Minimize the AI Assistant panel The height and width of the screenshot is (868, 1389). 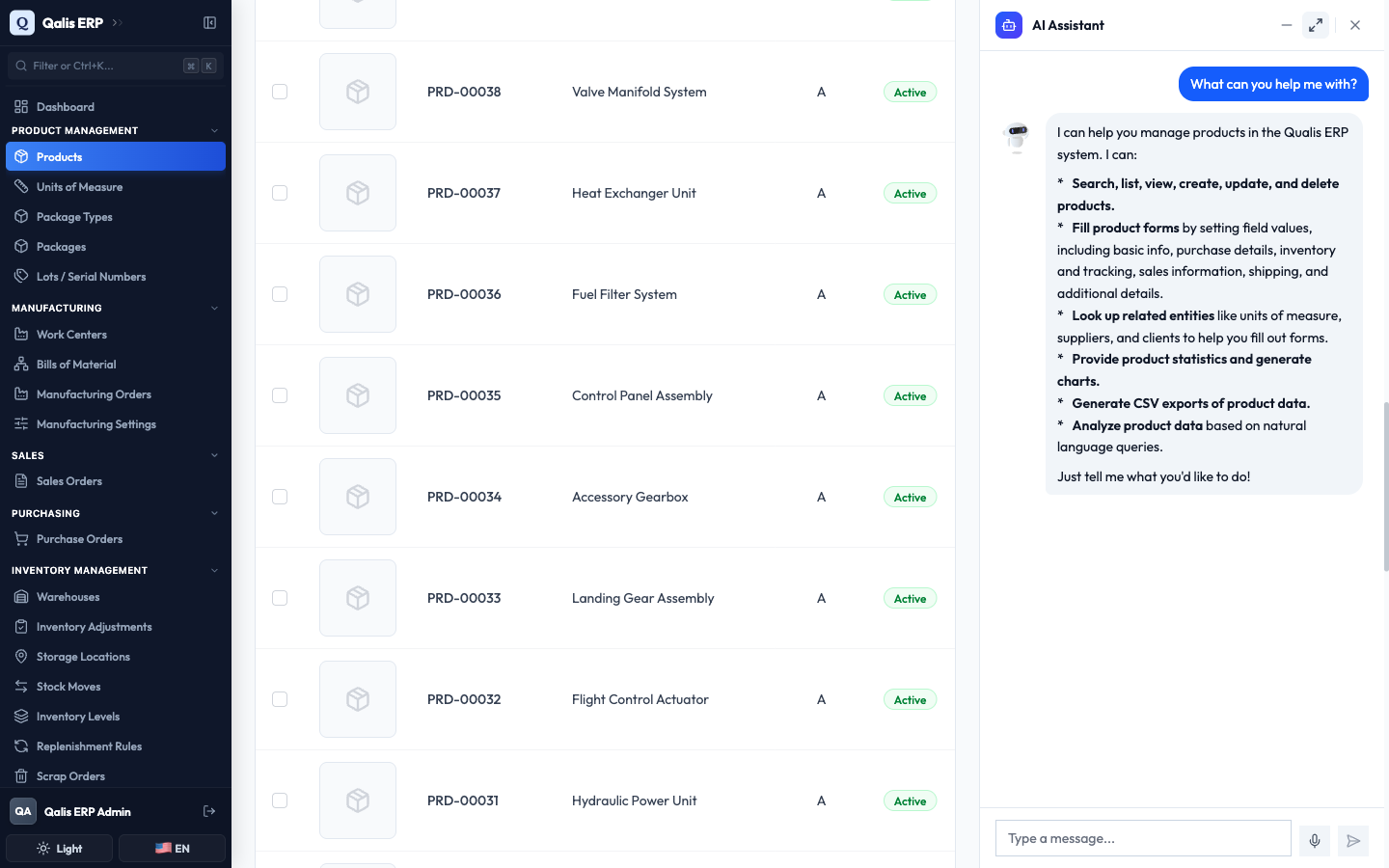[1286, 25]
